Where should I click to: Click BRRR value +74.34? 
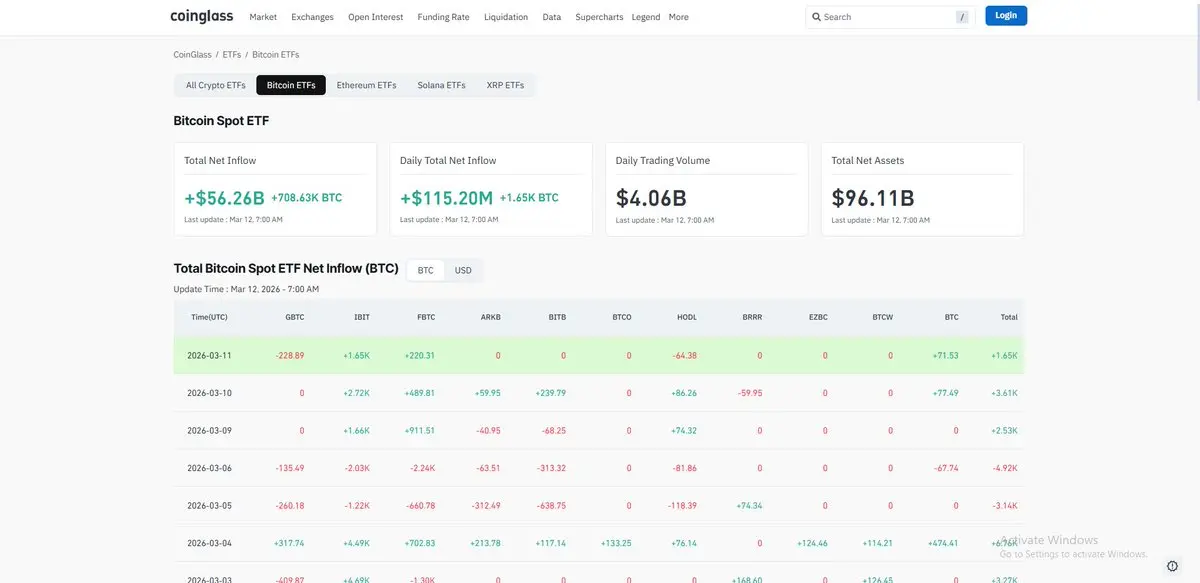click(749, 505)
